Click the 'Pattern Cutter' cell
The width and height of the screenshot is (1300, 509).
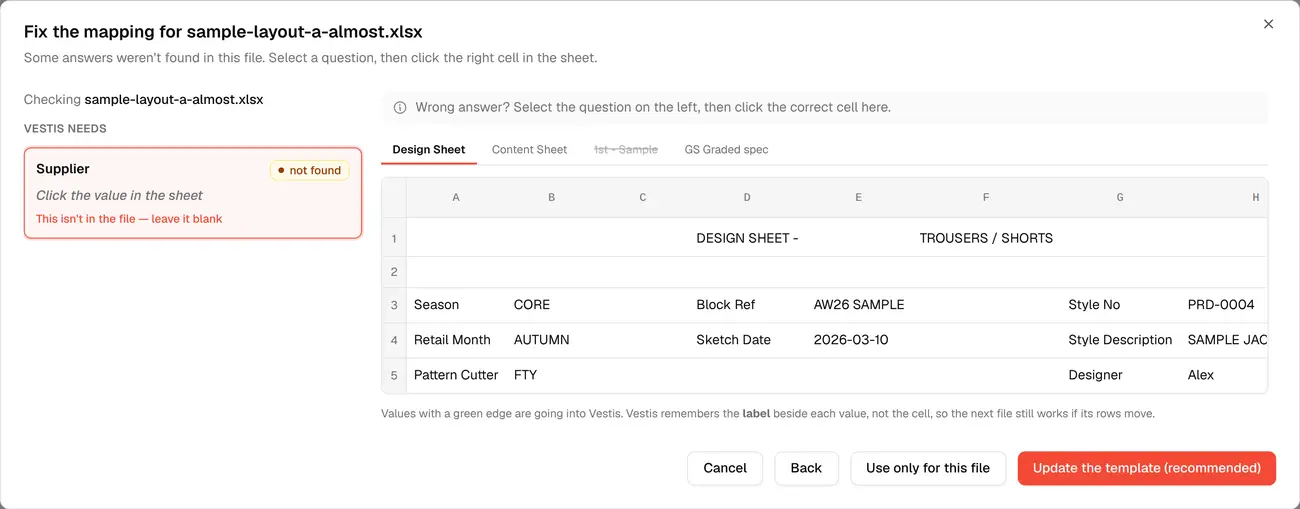click(456, 375)
